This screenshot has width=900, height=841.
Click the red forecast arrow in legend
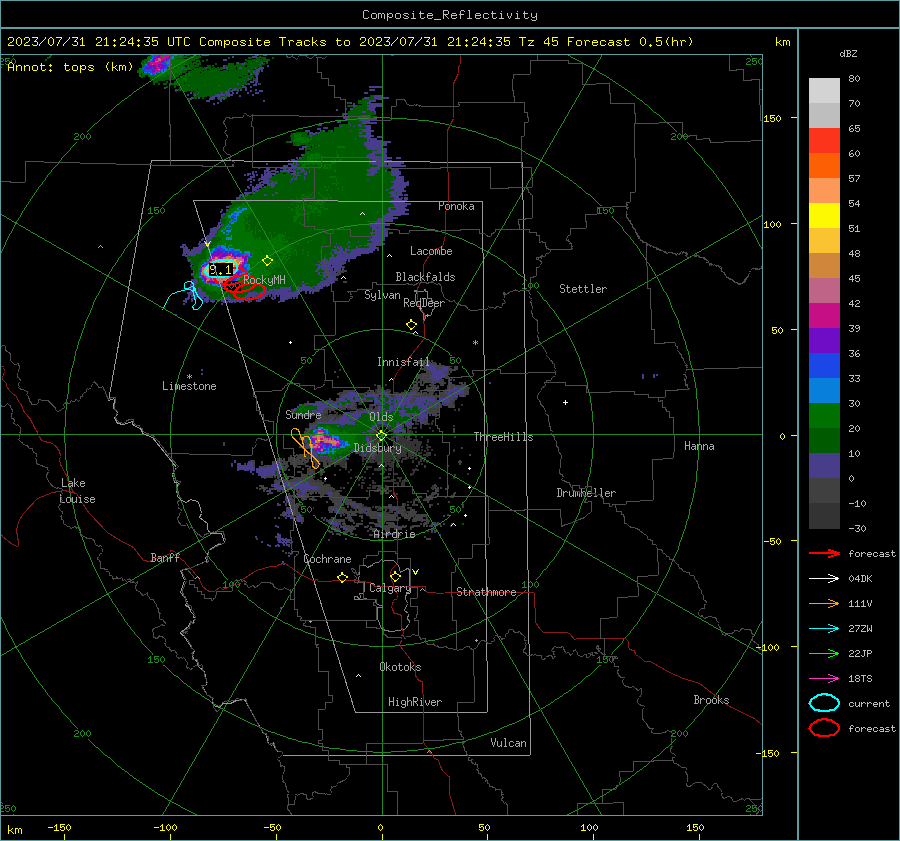pos(824,553)
